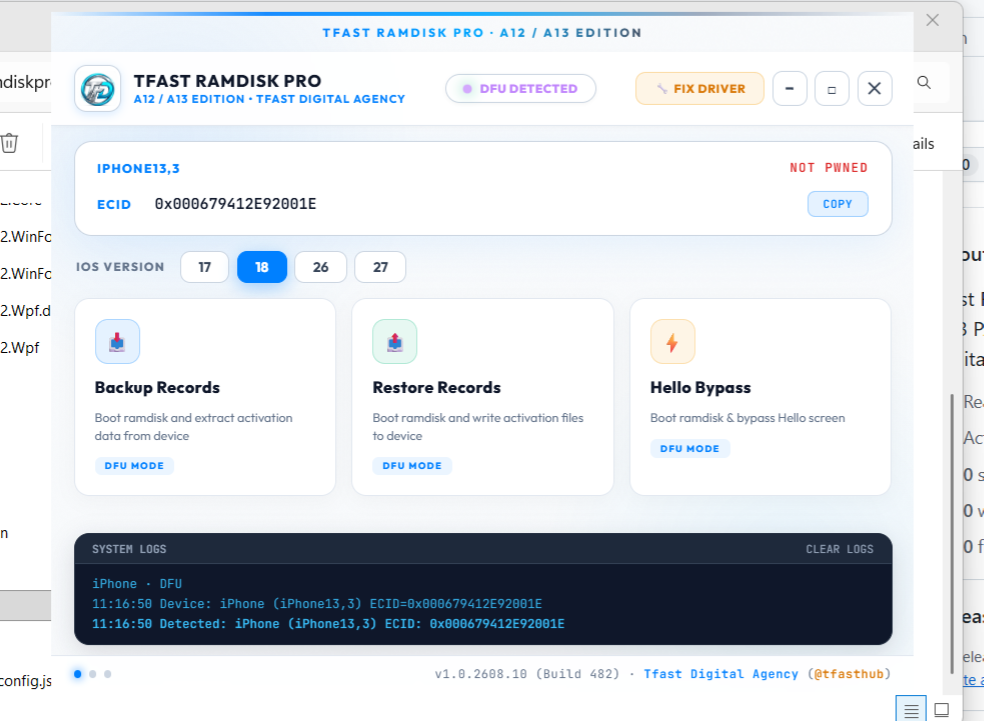
Task: Click the search icon in the background window
Action: tap(924, 82)
